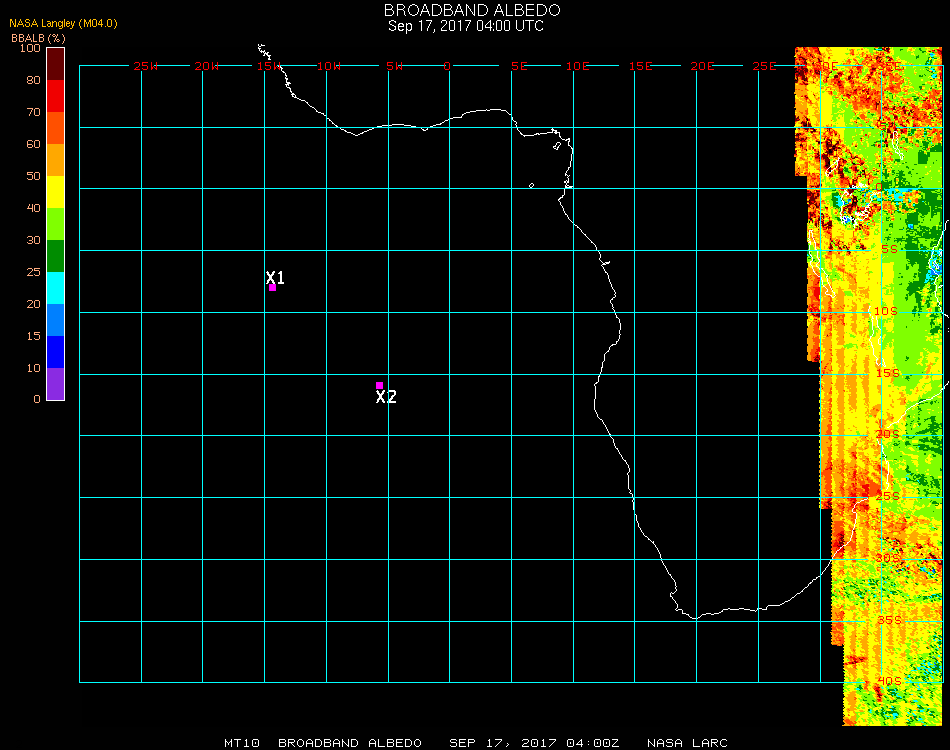
Task: Click the 'NASA Langley (M04.0)' credit text
Action: [63, 24]
